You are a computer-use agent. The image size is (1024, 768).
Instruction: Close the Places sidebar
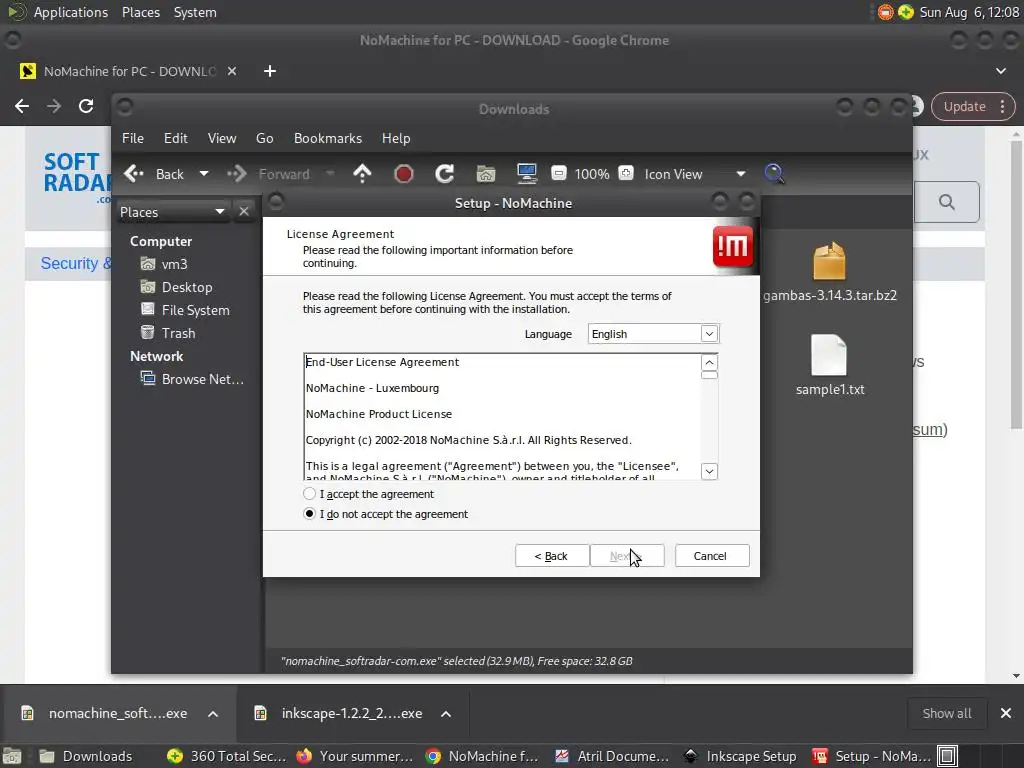pyautogui.click(x=244, y=212)
